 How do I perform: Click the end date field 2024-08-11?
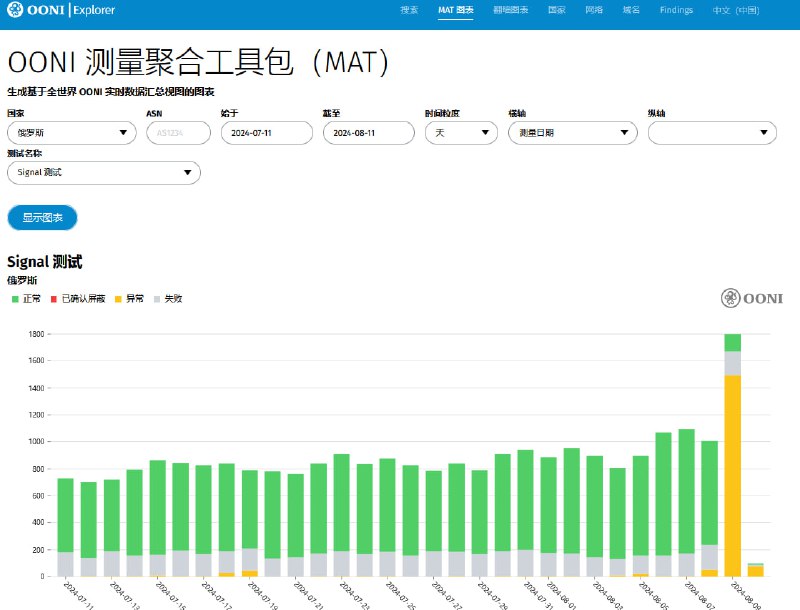click(369, 133)
